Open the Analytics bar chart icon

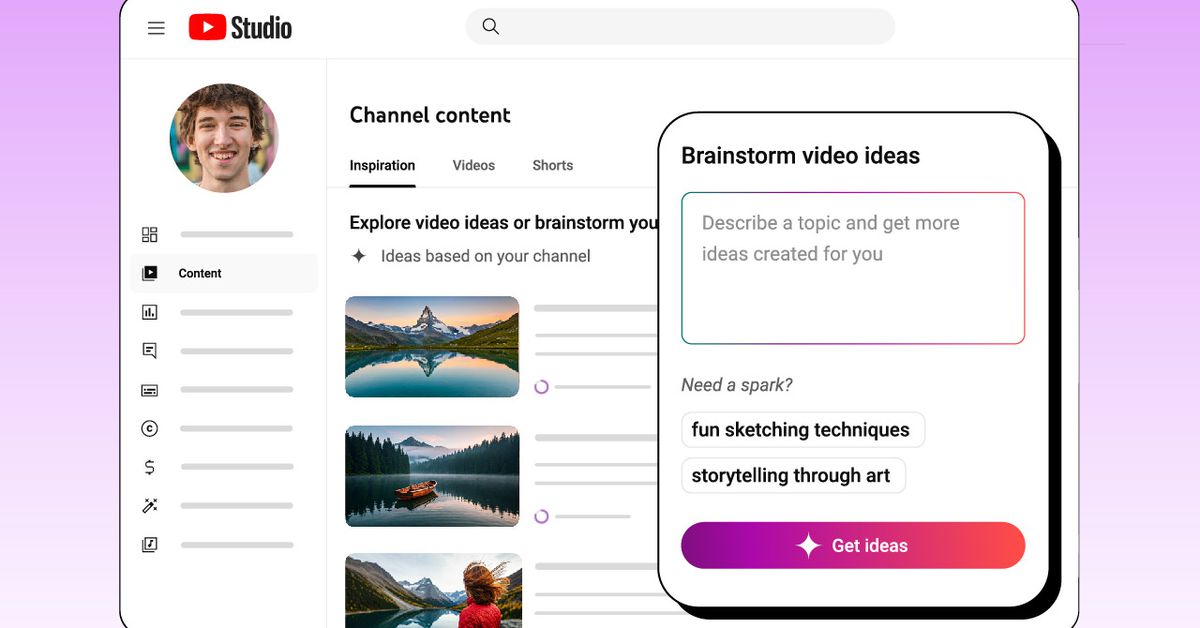click(150, 312)
